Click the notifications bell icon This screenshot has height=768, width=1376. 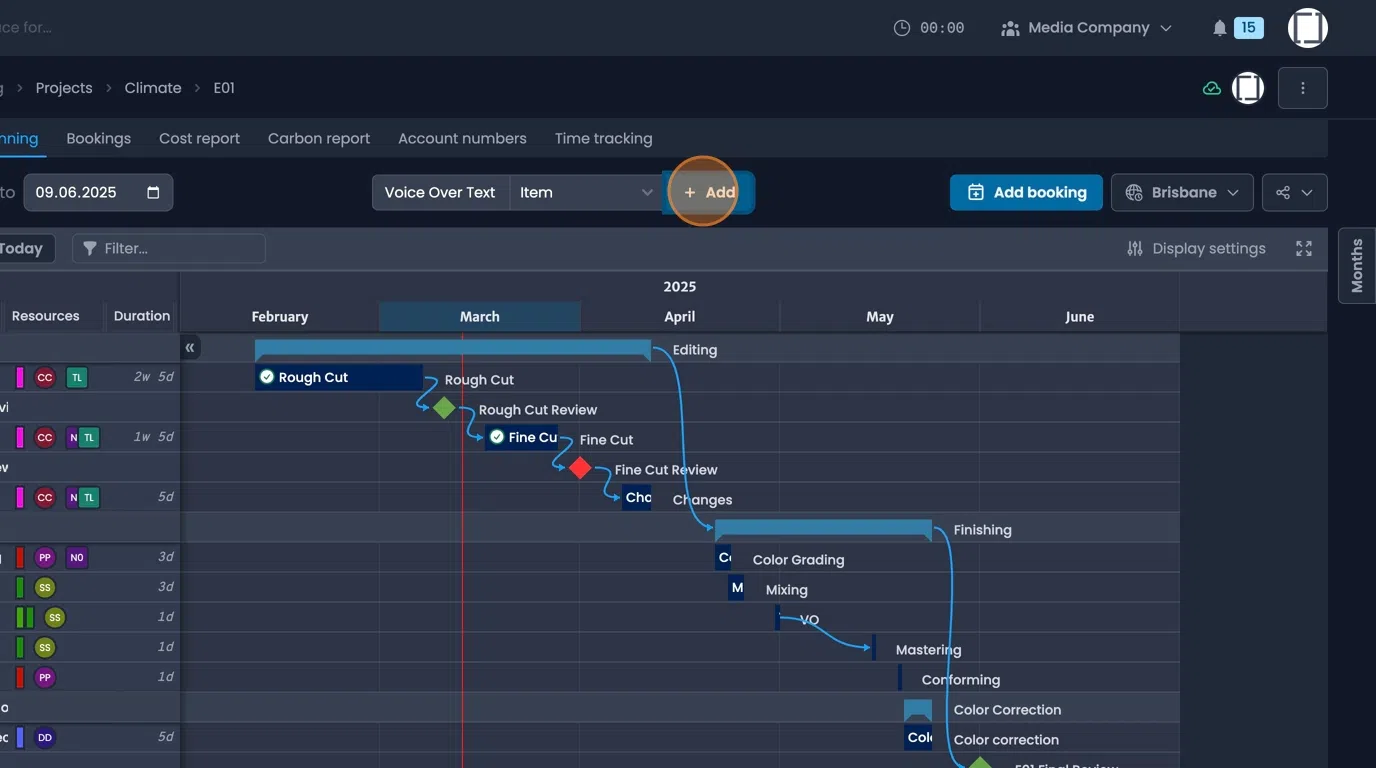click(1219, 28)
